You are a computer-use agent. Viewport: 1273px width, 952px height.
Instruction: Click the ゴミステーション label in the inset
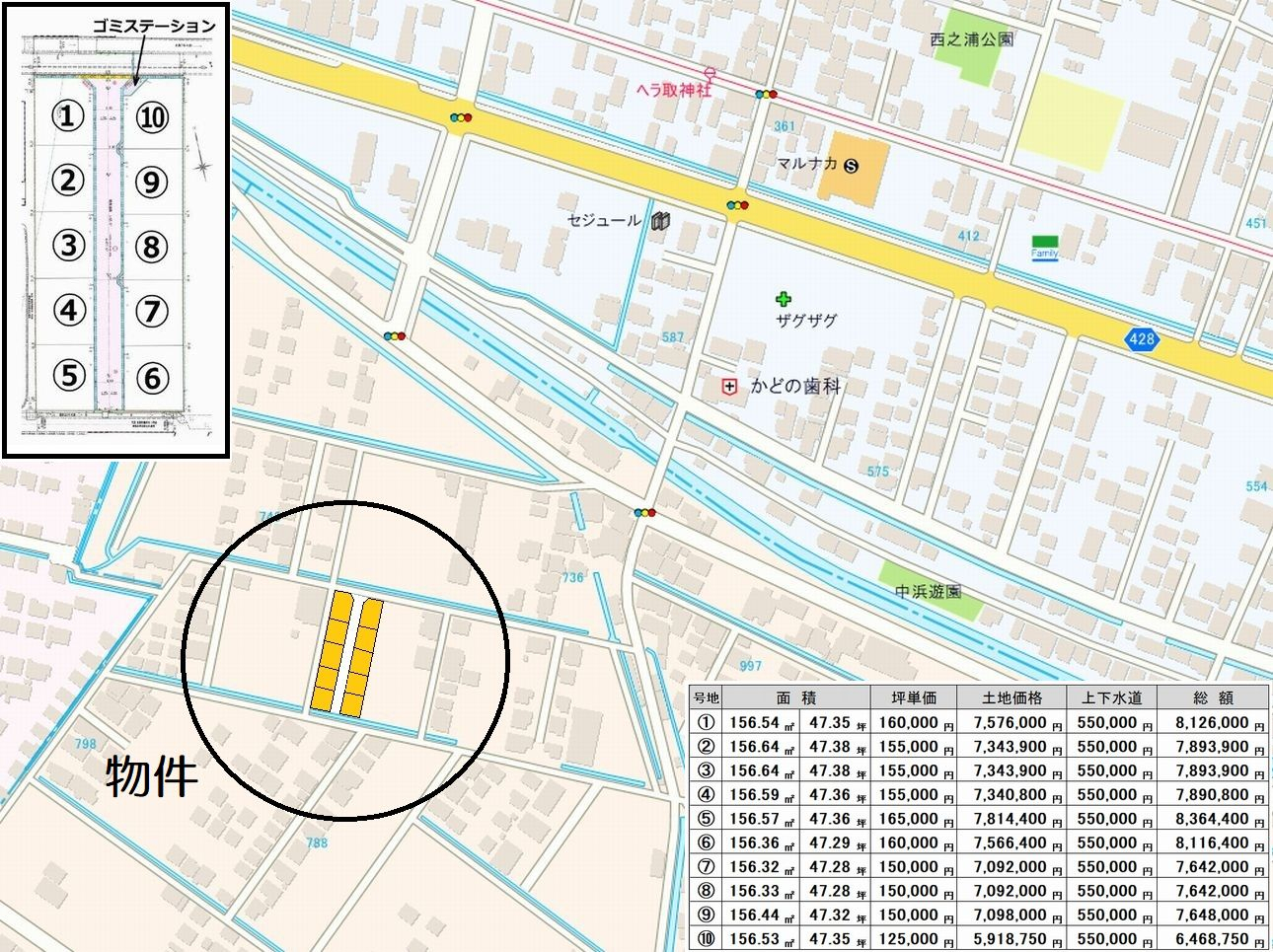pos(153,27)
